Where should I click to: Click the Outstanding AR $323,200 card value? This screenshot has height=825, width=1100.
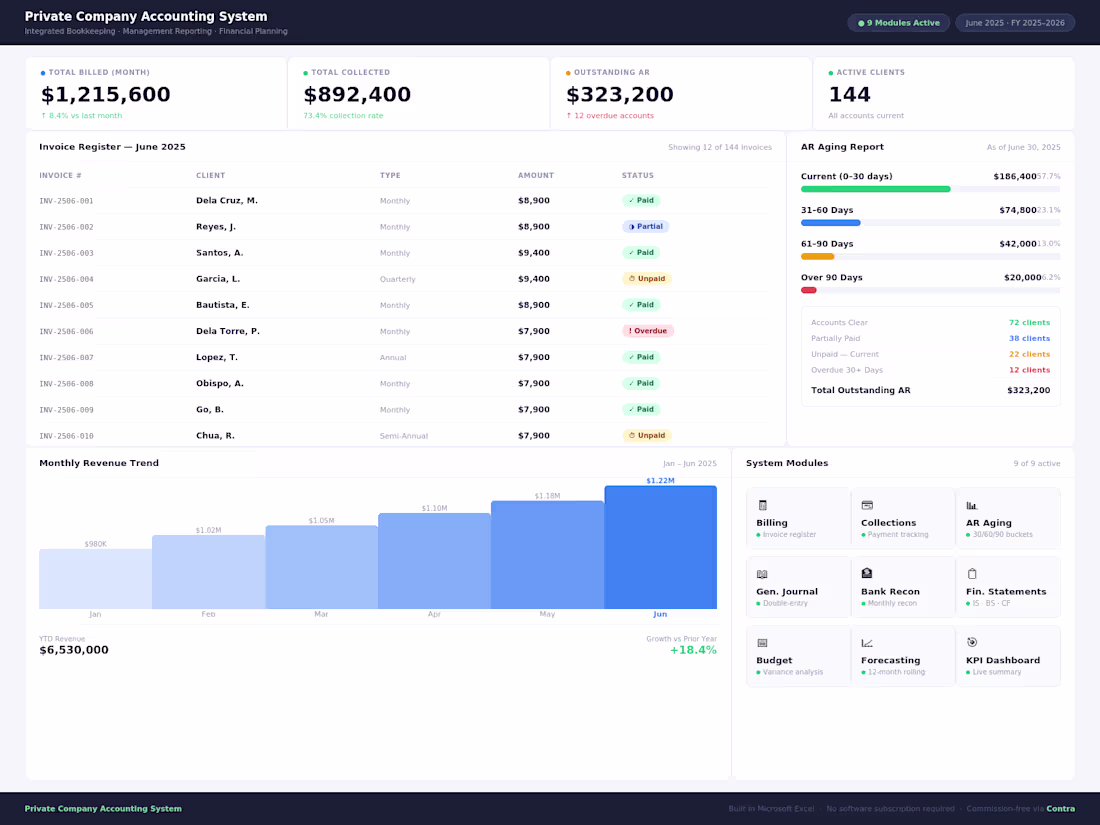coord(619,95)
